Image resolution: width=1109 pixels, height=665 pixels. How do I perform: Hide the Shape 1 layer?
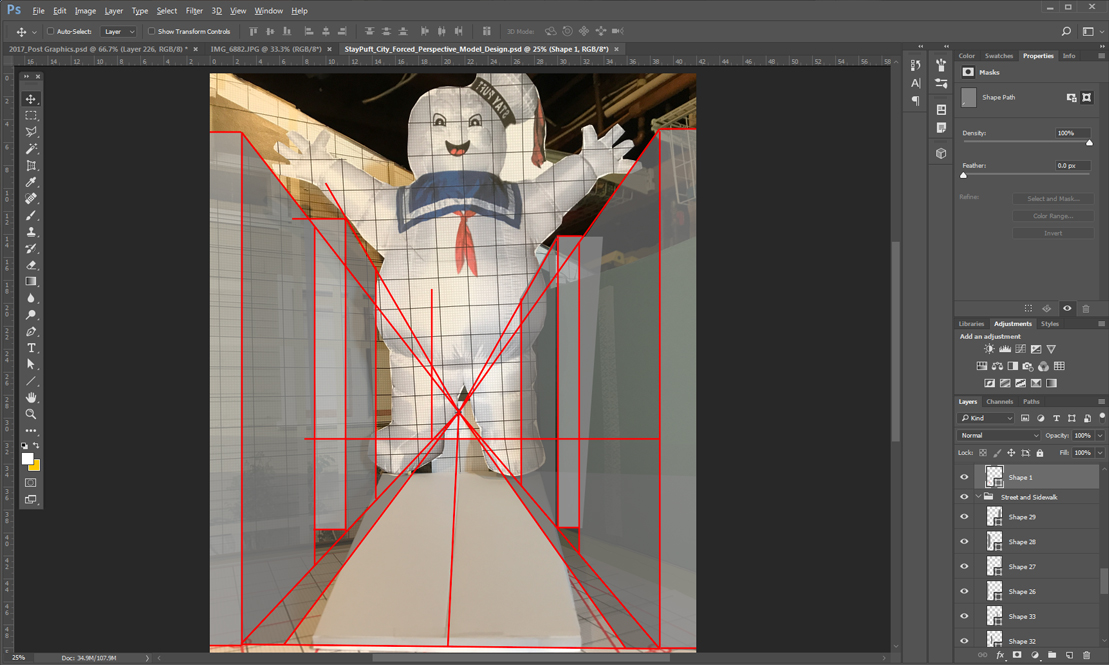963,478
